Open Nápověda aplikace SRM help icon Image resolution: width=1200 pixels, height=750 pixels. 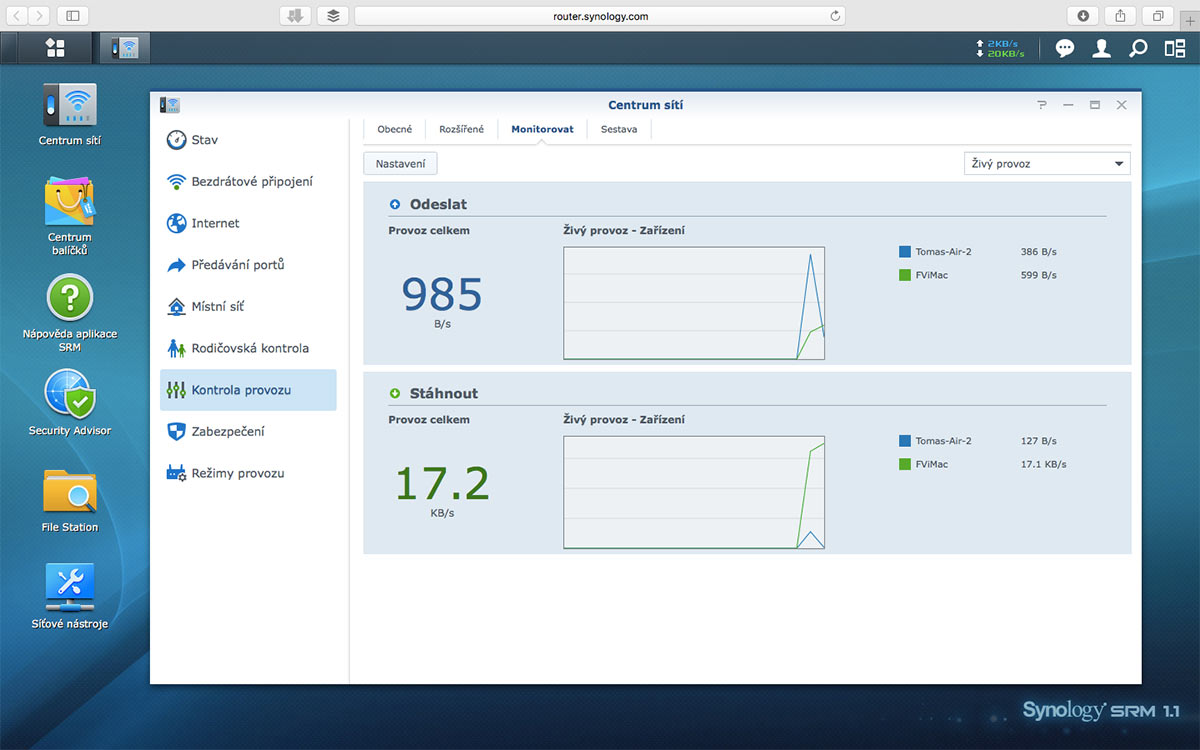point(70,298)
